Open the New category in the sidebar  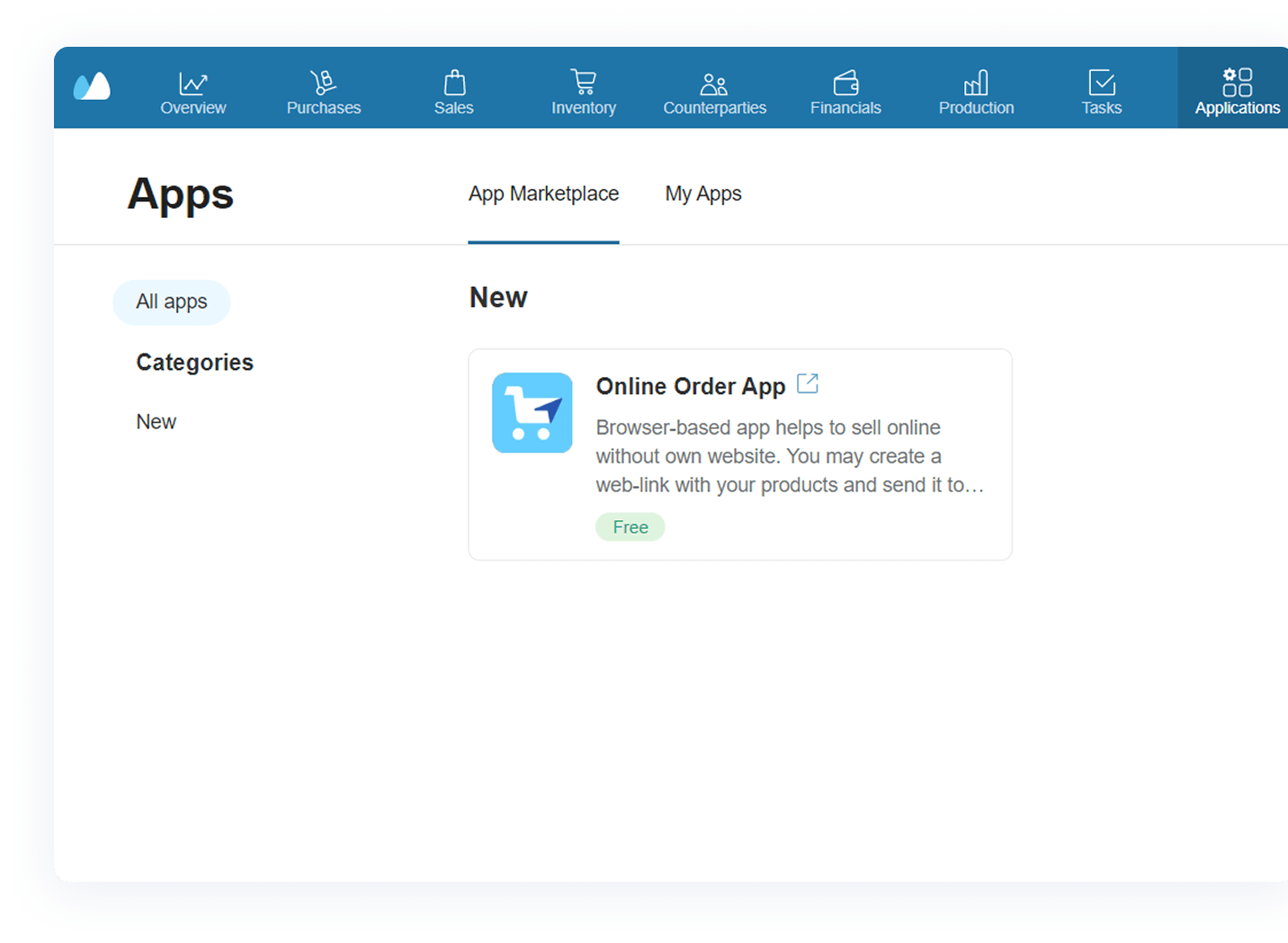[x=156, y=421]
